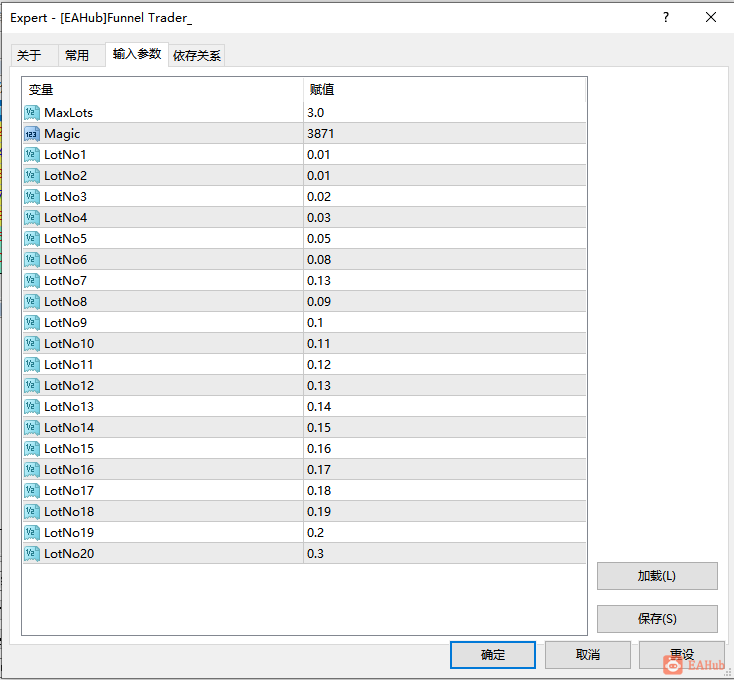This screenshot has height=680, width=734.
Task: Click the LotNo3 row icon
Action: 32,197
